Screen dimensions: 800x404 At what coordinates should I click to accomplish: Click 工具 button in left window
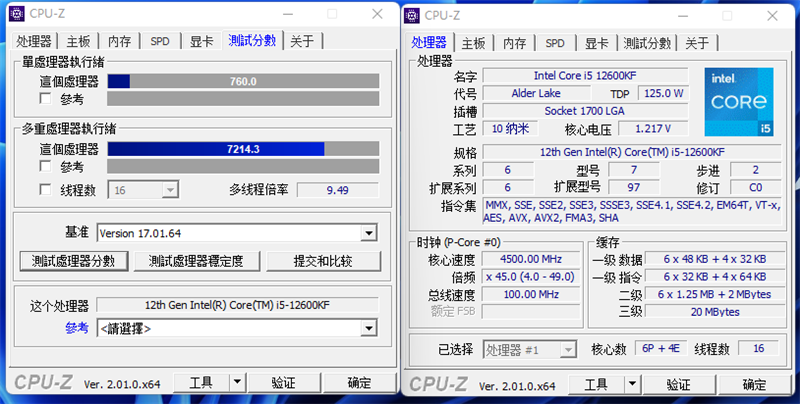pos(202,382)
